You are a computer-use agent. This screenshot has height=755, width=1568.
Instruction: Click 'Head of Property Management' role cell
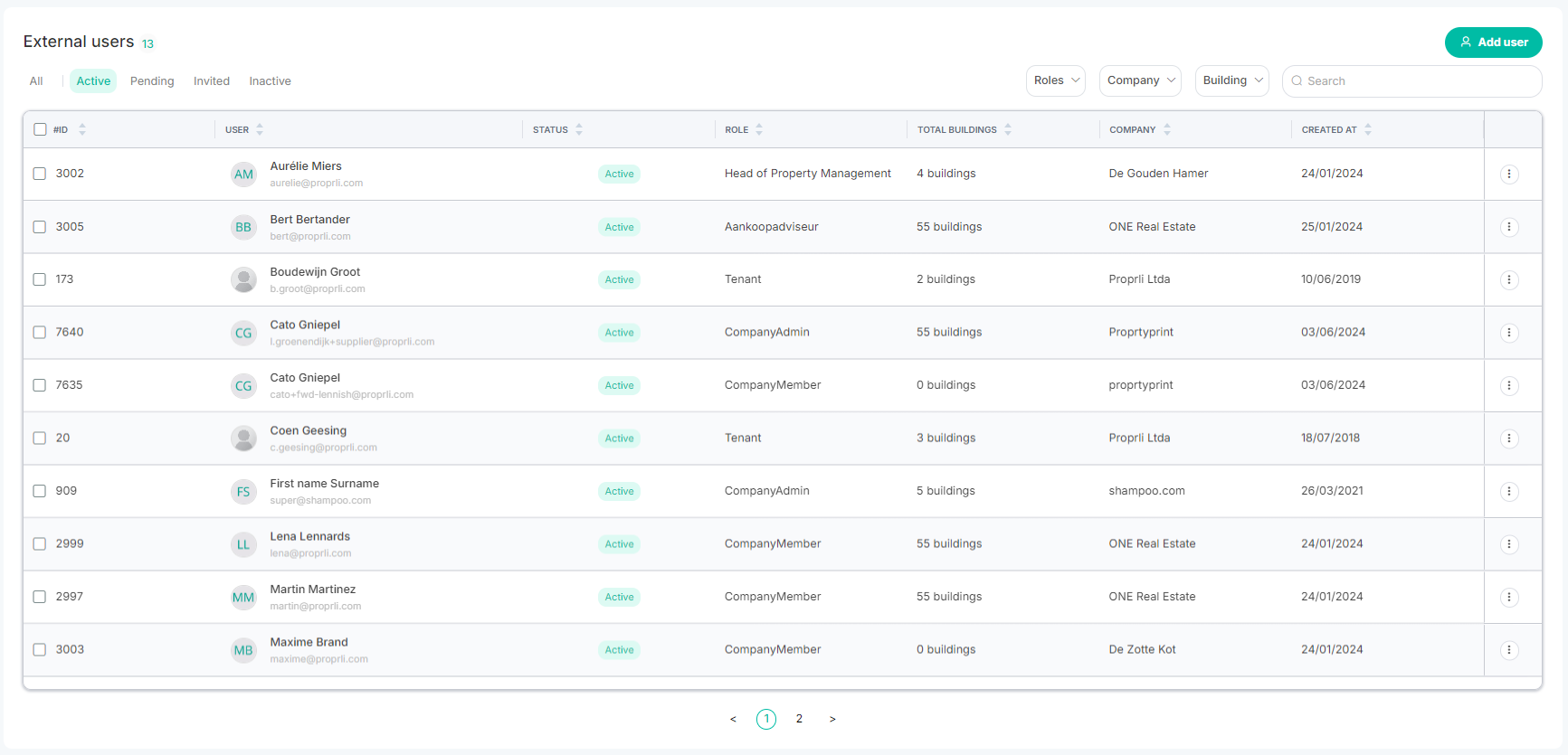click(x=808, y=174)
